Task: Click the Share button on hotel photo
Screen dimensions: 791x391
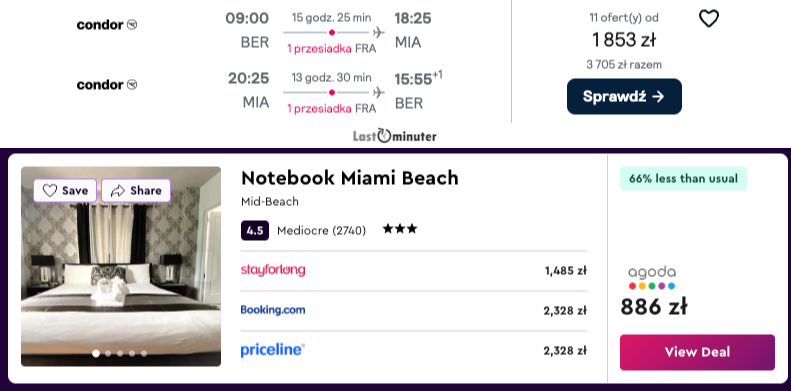Action: point(136,190)
